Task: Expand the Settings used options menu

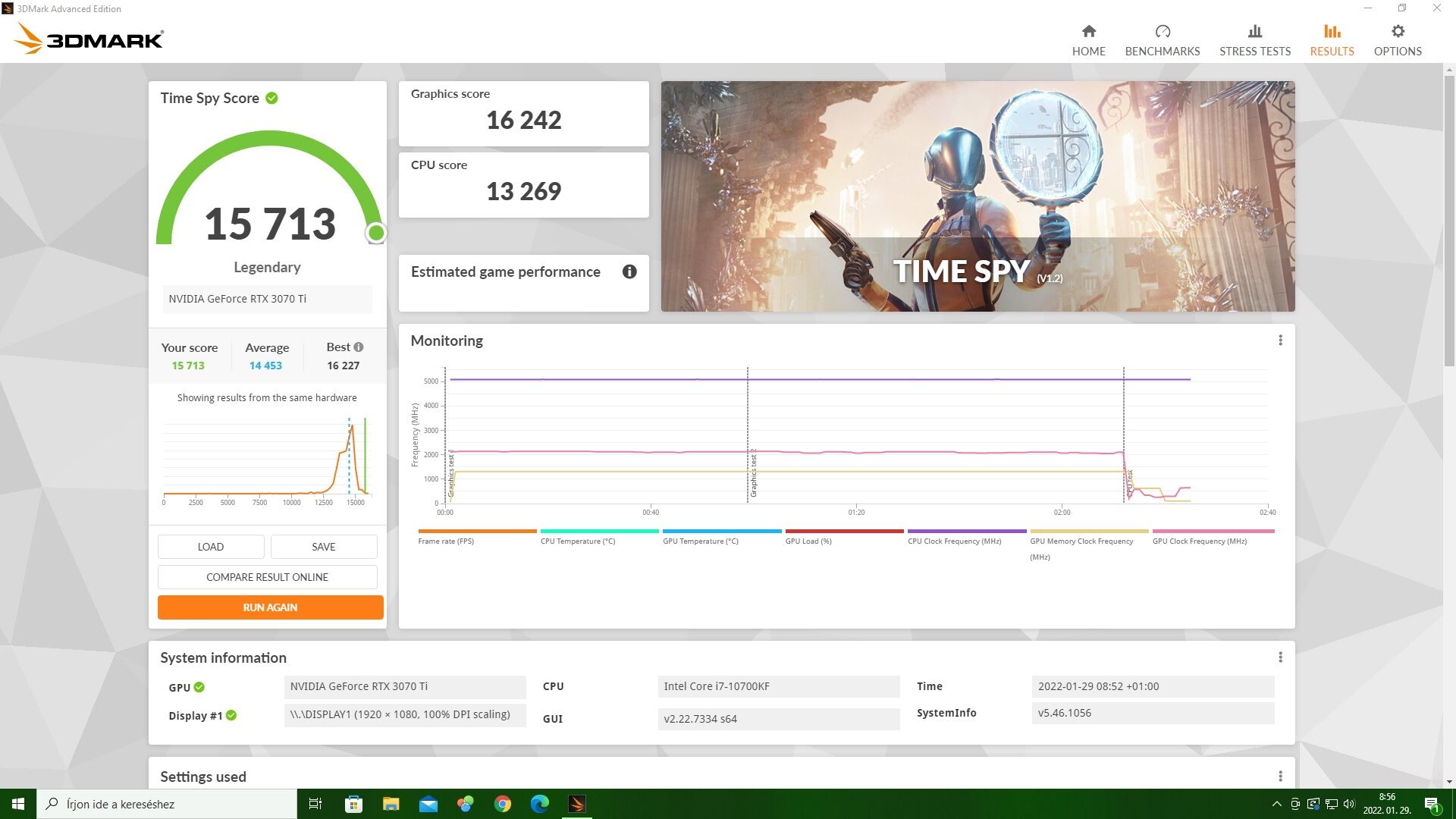Action: click(1280, 776)
